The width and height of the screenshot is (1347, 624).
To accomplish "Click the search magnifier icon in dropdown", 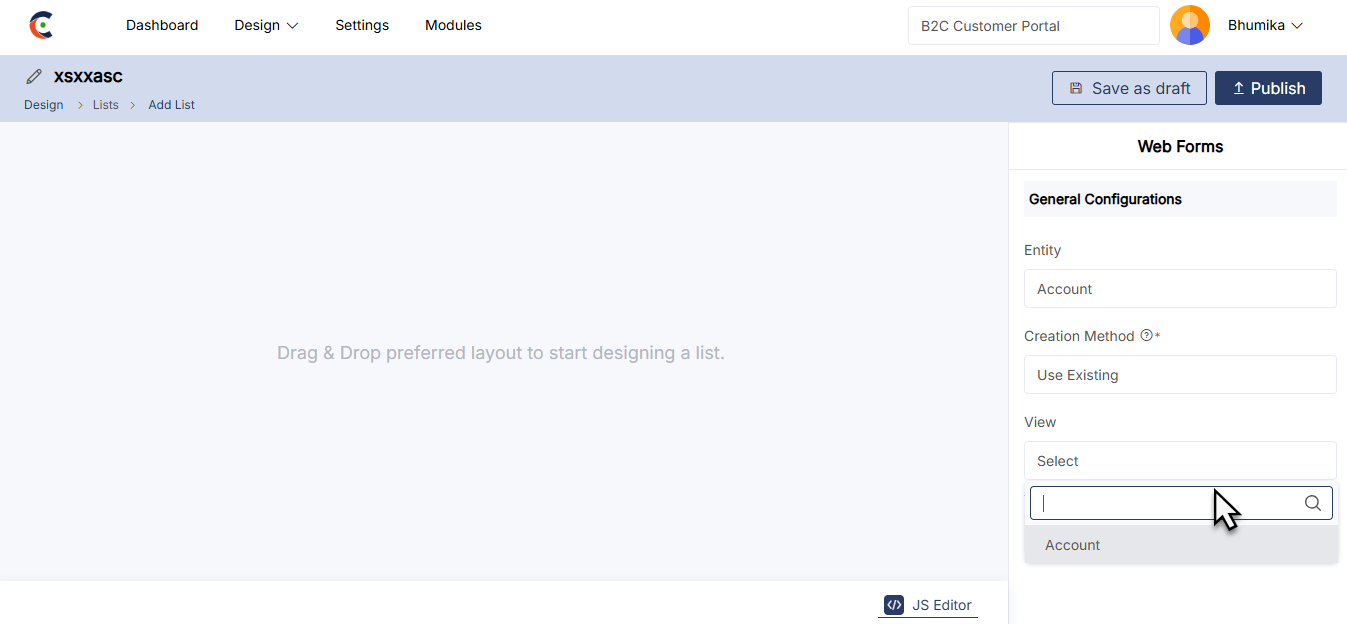I will [1313, 504].
